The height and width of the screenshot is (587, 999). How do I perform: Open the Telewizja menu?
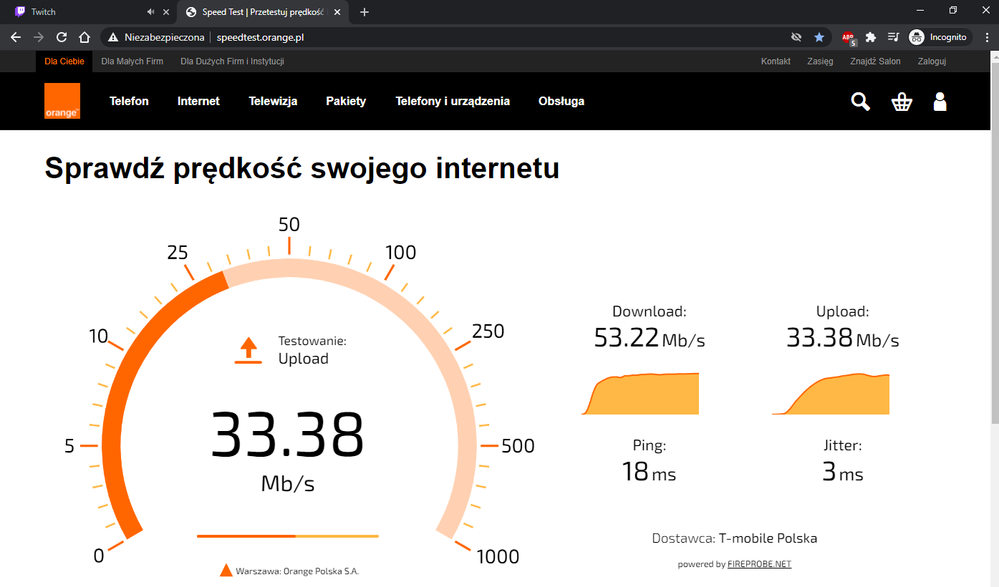[273, 101]
